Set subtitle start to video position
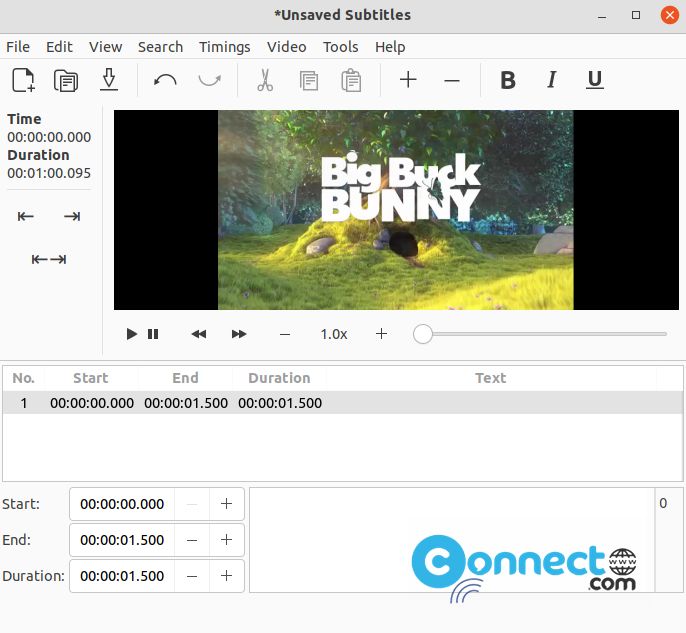 pos(26,217)
